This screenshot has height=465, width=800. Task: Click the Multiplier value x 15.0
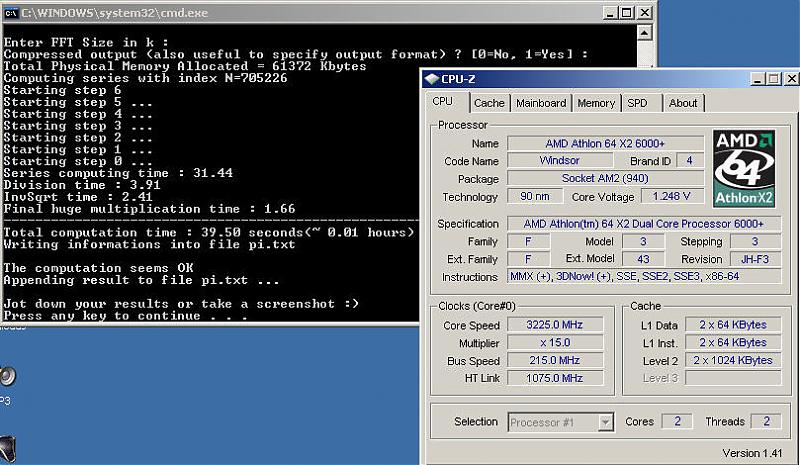pyautogui.click(x=555, y=342)
